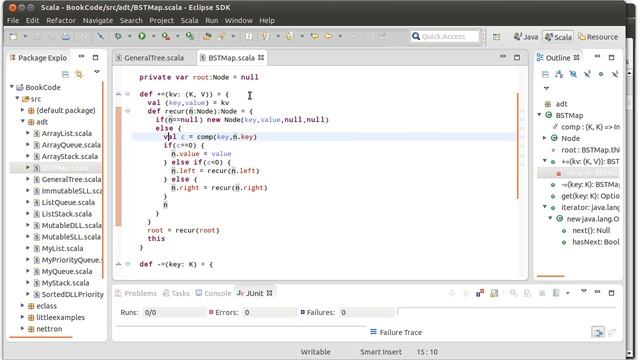The width and height of the screenshot is (640, 360).
Task: Open the JUnit view menu arrow
Action: pyautogui.click(x=584, y=291)
